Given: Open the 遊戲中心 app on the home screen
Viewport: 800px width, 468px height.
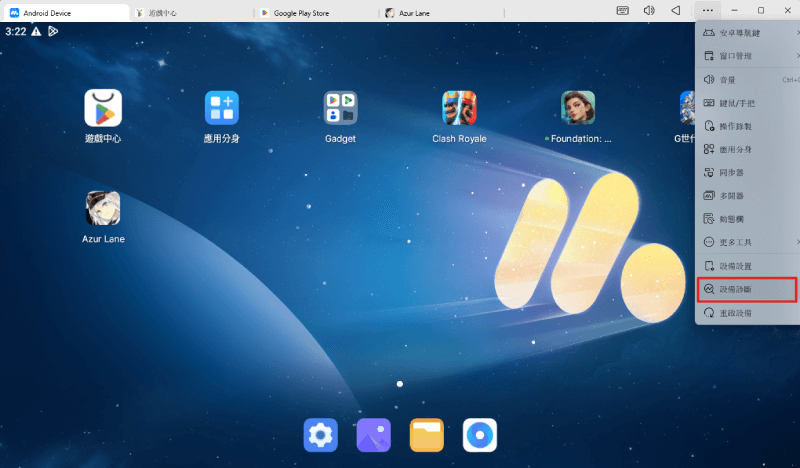Looking at the screenshot, I should pyautogui.click(x=103, y=108).
